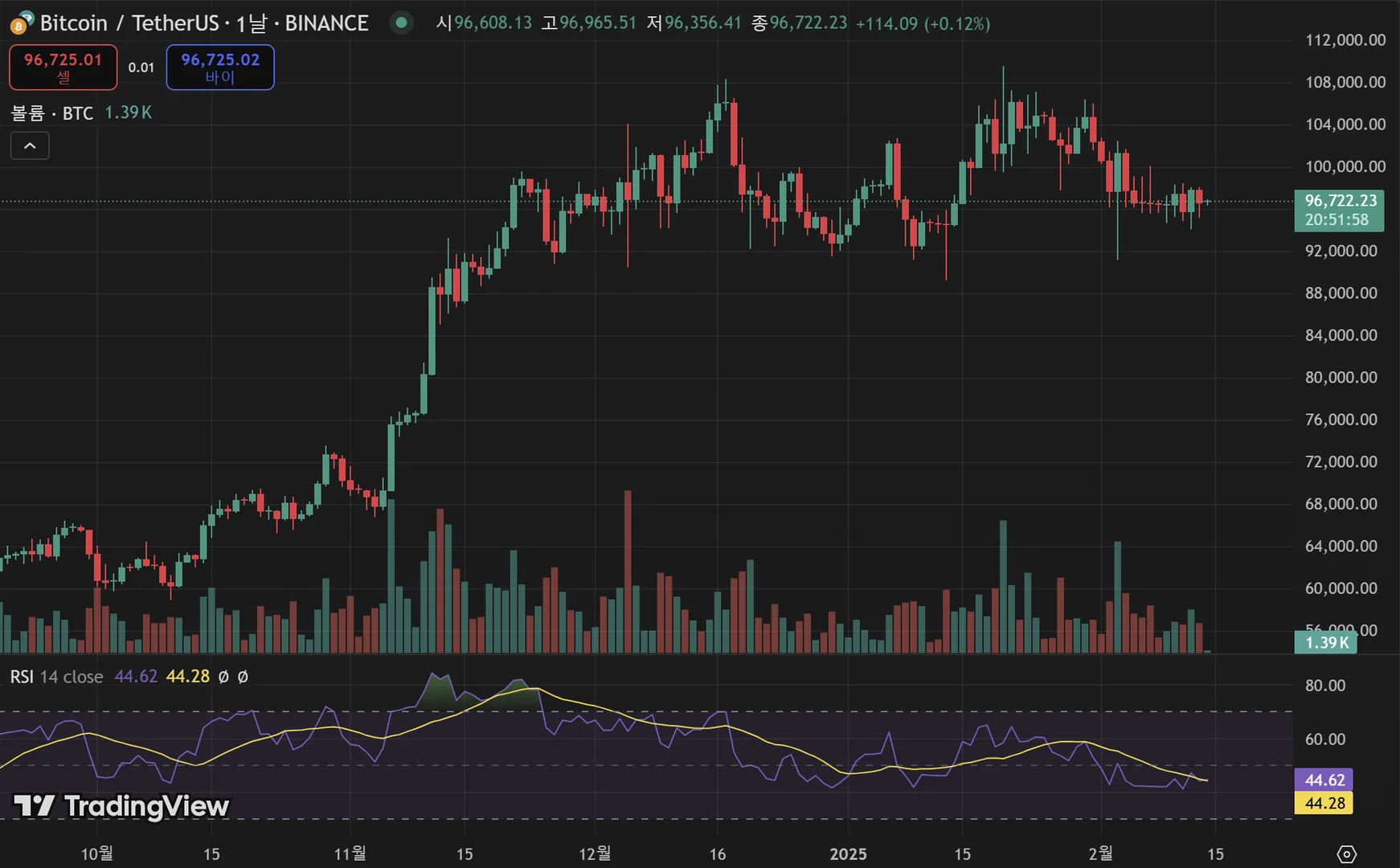Click the RSI 14 close legend
Screen dimensions: 1400x868
(56, 677)
